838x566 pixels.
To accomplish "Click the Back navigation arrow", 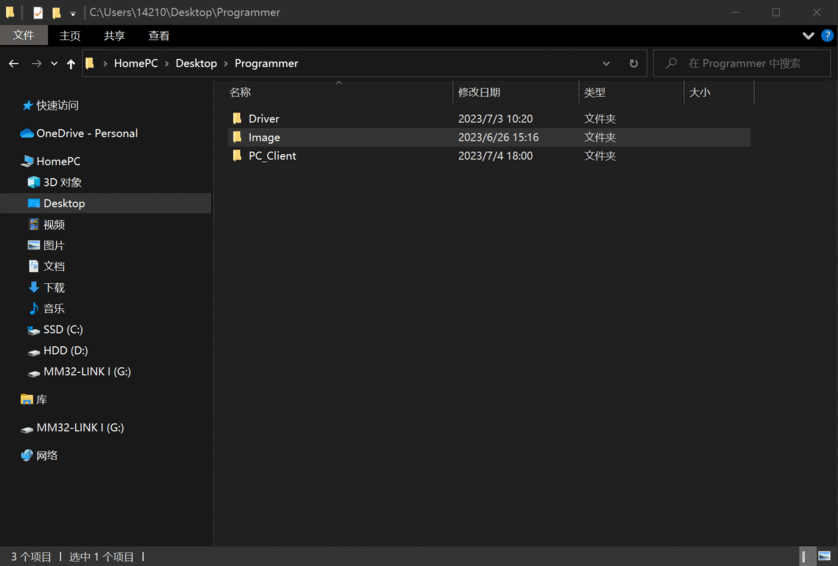I will (x=14, y=63).
